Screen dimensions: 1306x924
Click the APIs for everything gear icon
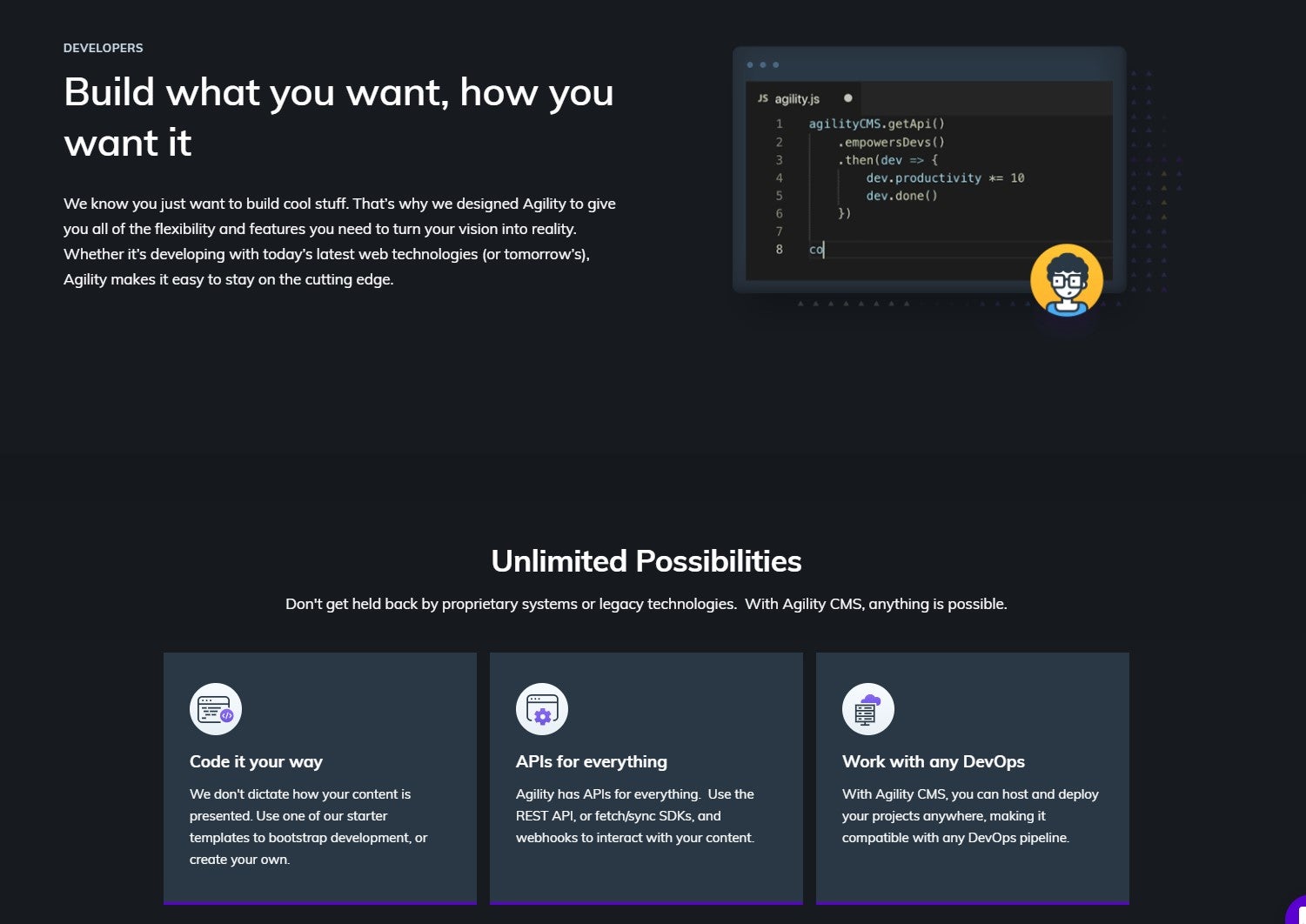(x=542, y=709)
